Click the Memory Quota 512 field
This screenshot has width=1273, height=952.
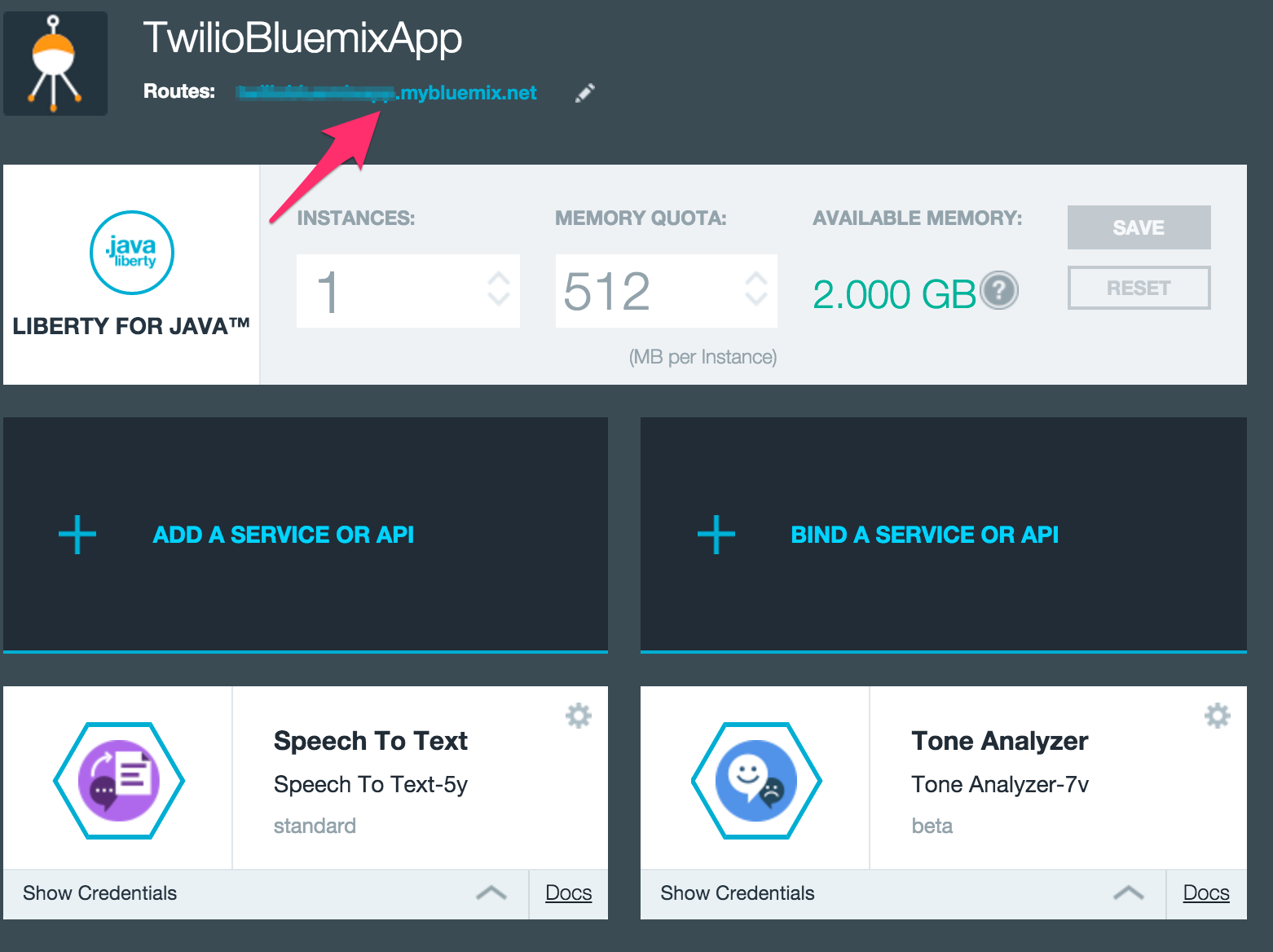tap(666, 291)
